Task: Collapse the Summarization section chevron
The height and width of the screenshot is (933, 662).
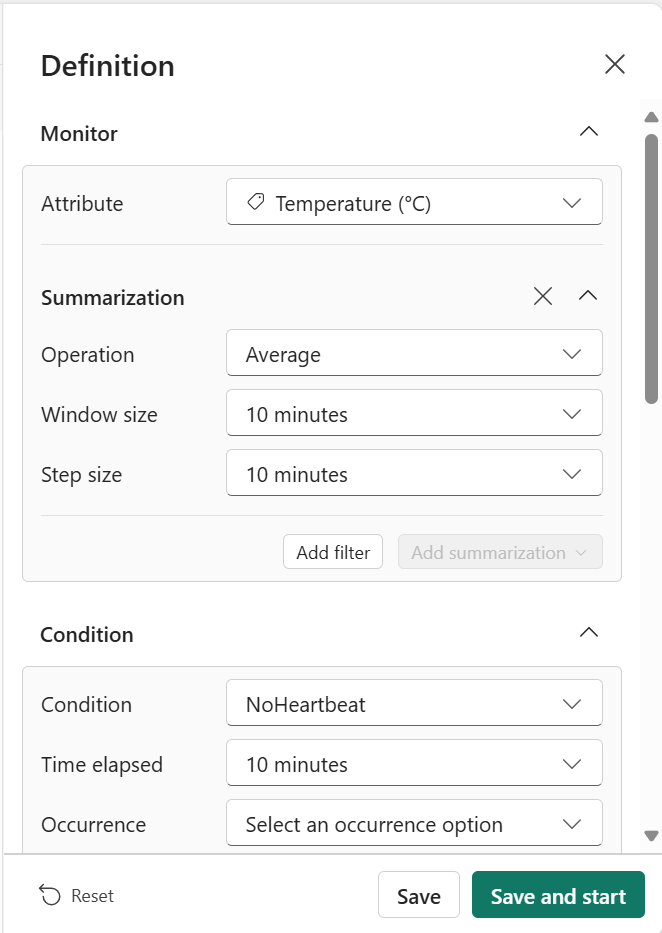Action: [x=588, y=296]
